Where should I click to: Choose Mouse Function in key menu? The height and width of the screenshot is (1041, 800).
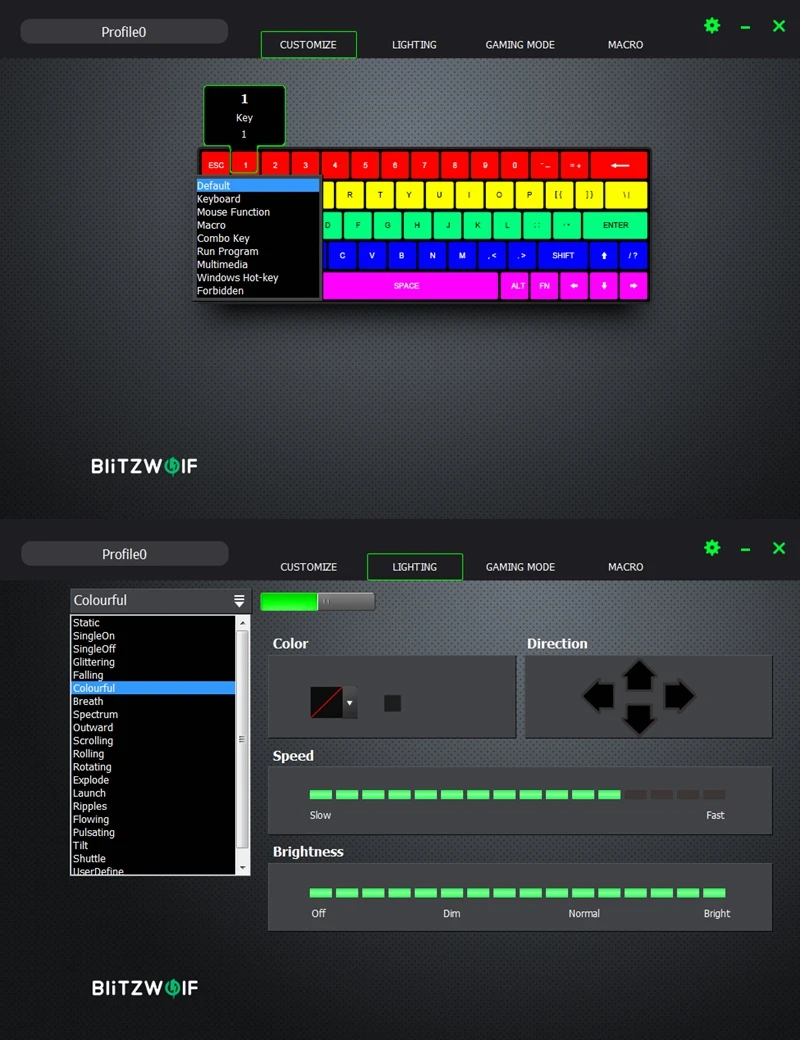(258, 212)
